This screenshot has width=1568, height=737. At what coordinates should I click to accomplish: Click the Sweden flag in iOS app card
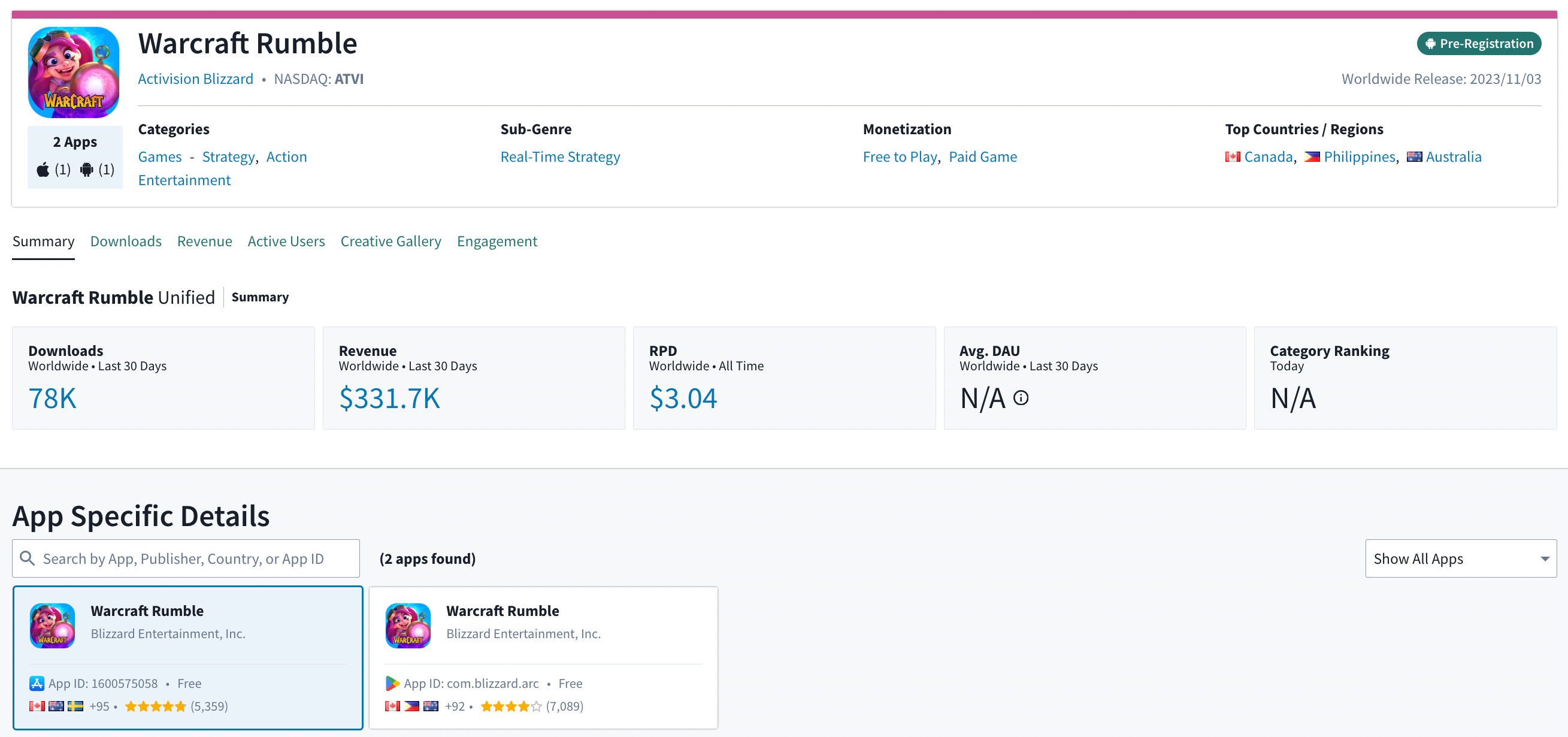pos(75,706)
